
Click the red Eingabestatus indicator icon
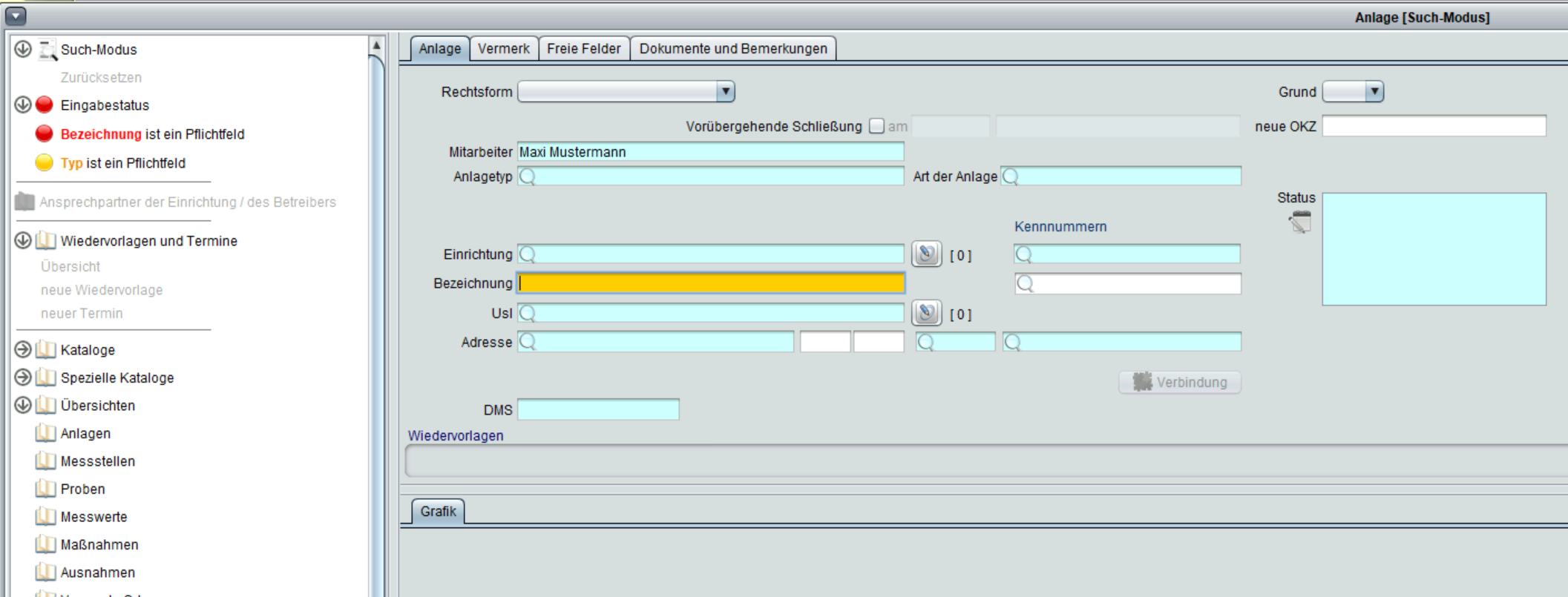click(x=45, y=105)
